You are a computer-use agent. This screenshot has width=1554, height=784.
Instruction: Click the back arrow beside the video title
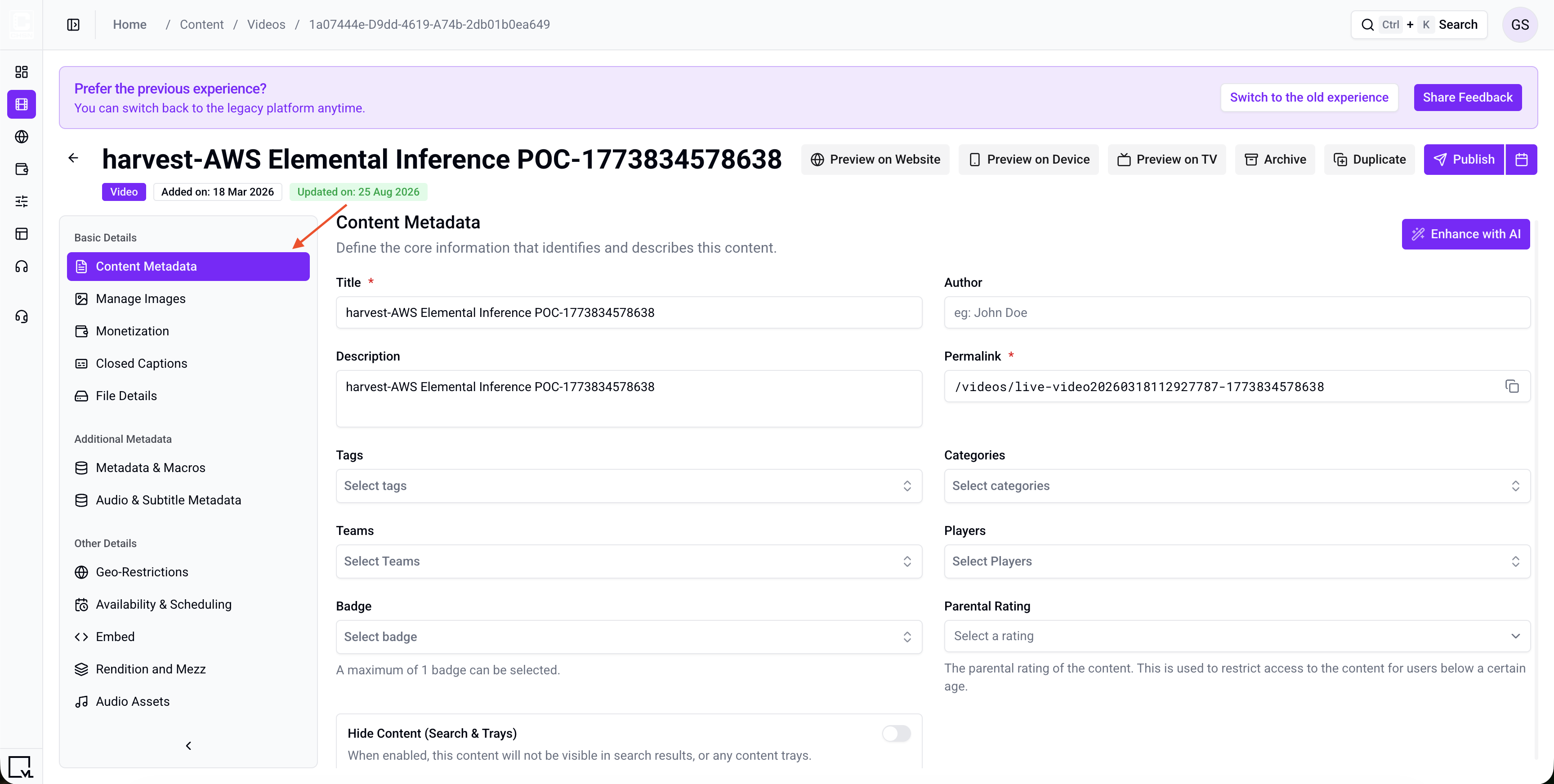click(74, 158)
